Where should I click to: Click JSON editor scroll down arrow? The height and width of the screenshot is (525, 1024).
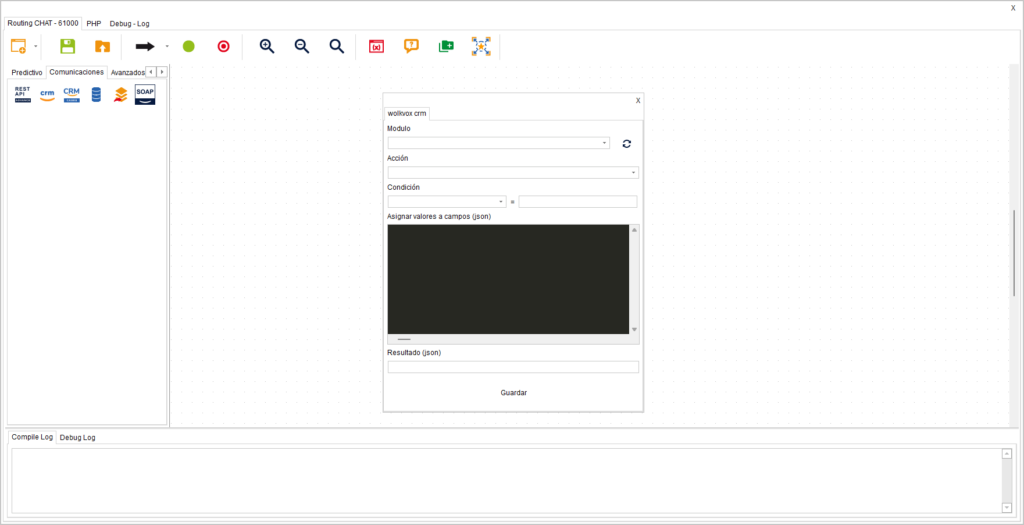coord(634,329)
